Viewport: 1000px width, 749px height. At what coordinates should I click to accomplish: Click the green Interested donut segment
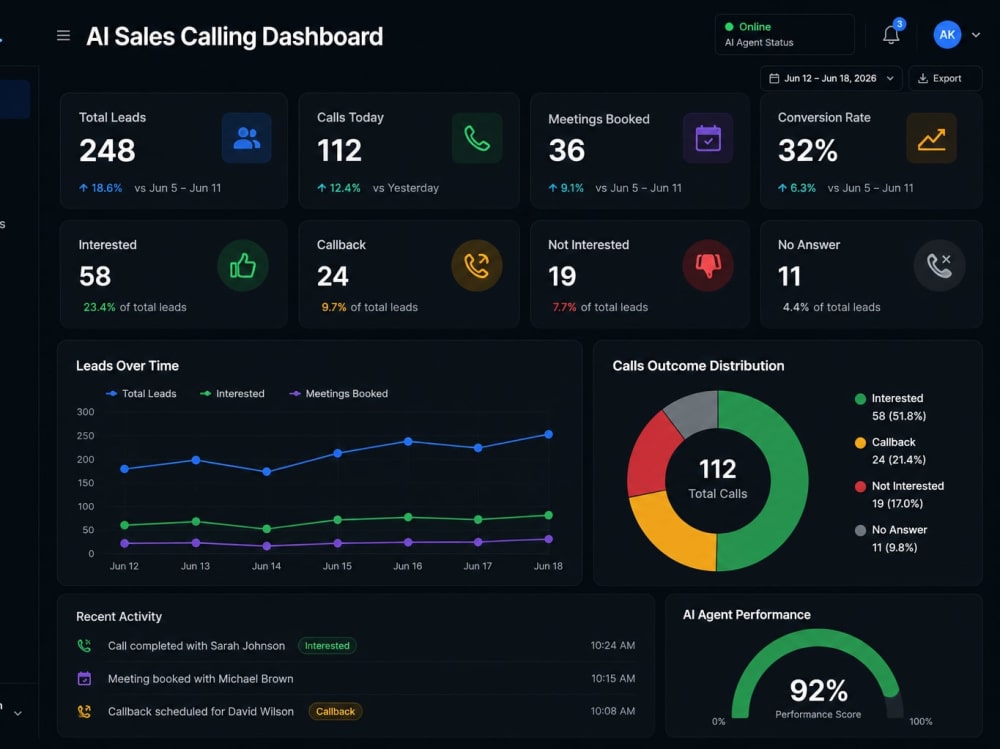click(x=788, y=480)
